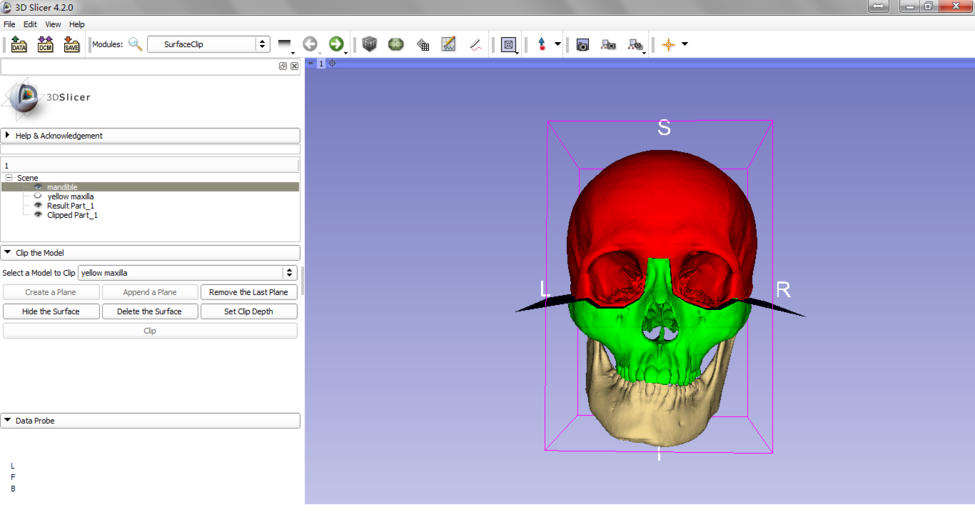
Task: Open the File menu
Action: coord(9,24)
